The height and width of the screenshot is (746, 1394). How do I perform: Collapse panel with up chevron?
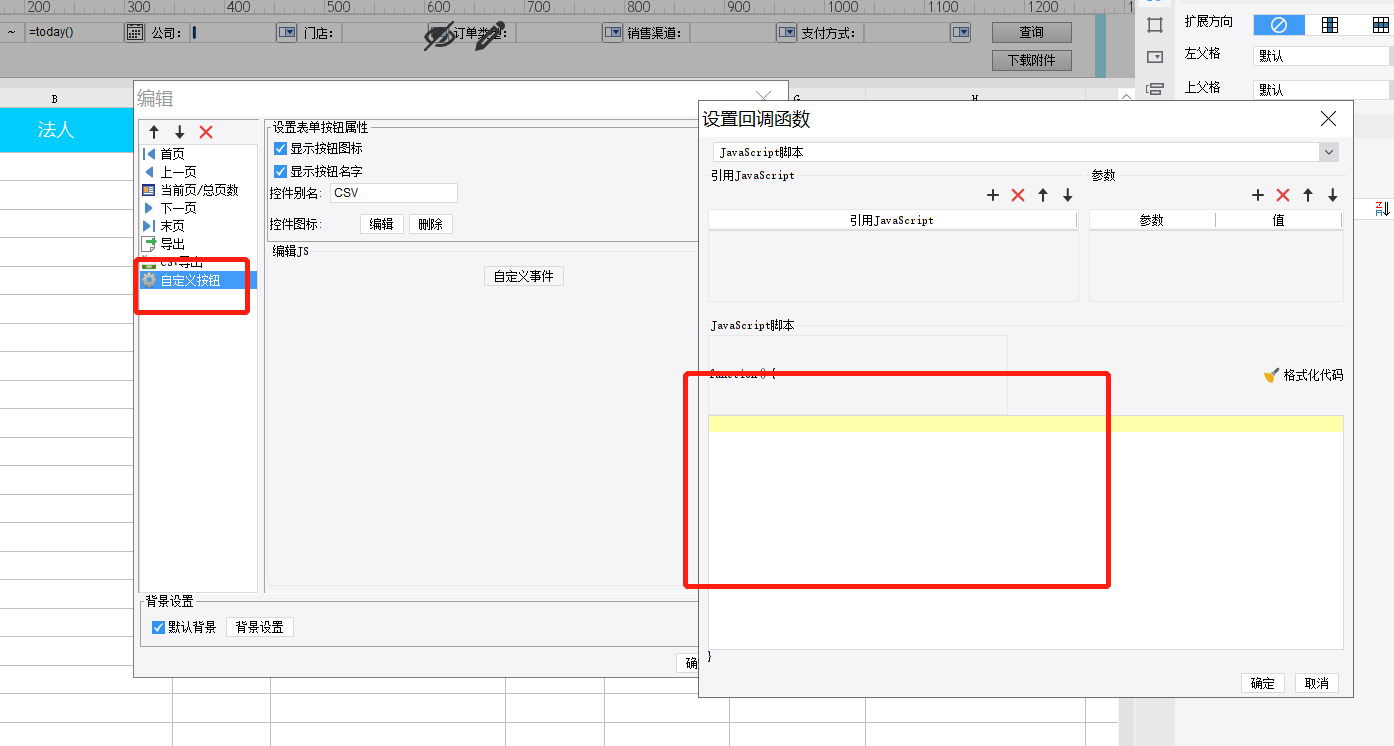[1126, 98]
